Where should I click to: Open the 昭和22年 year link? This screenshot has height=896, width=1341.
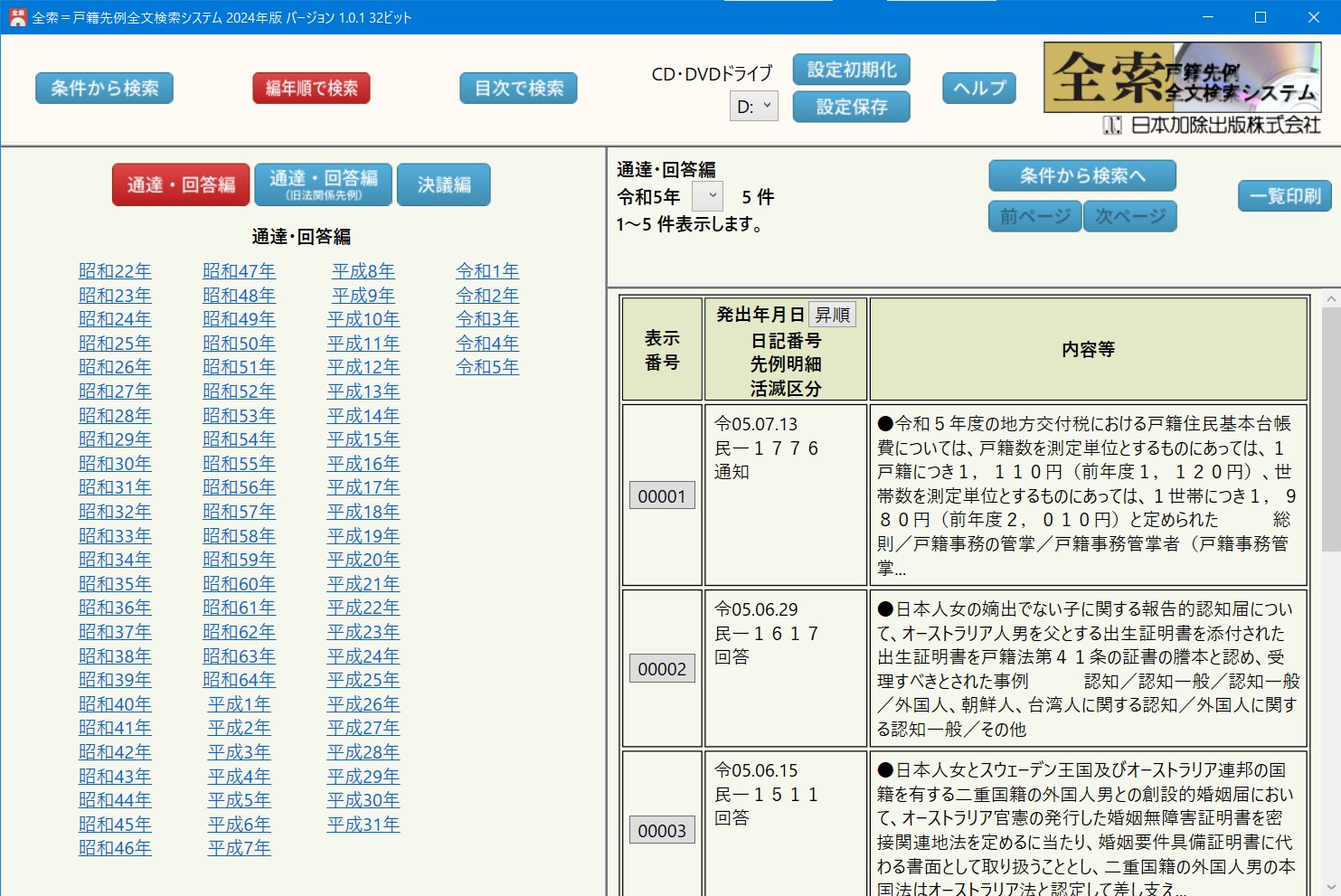115,271
